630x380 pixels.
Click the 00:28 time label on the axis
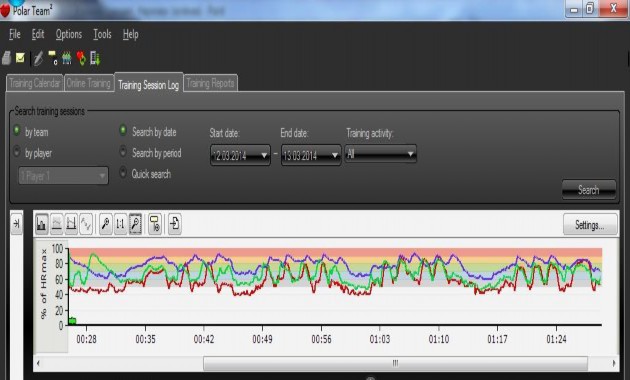86,339
